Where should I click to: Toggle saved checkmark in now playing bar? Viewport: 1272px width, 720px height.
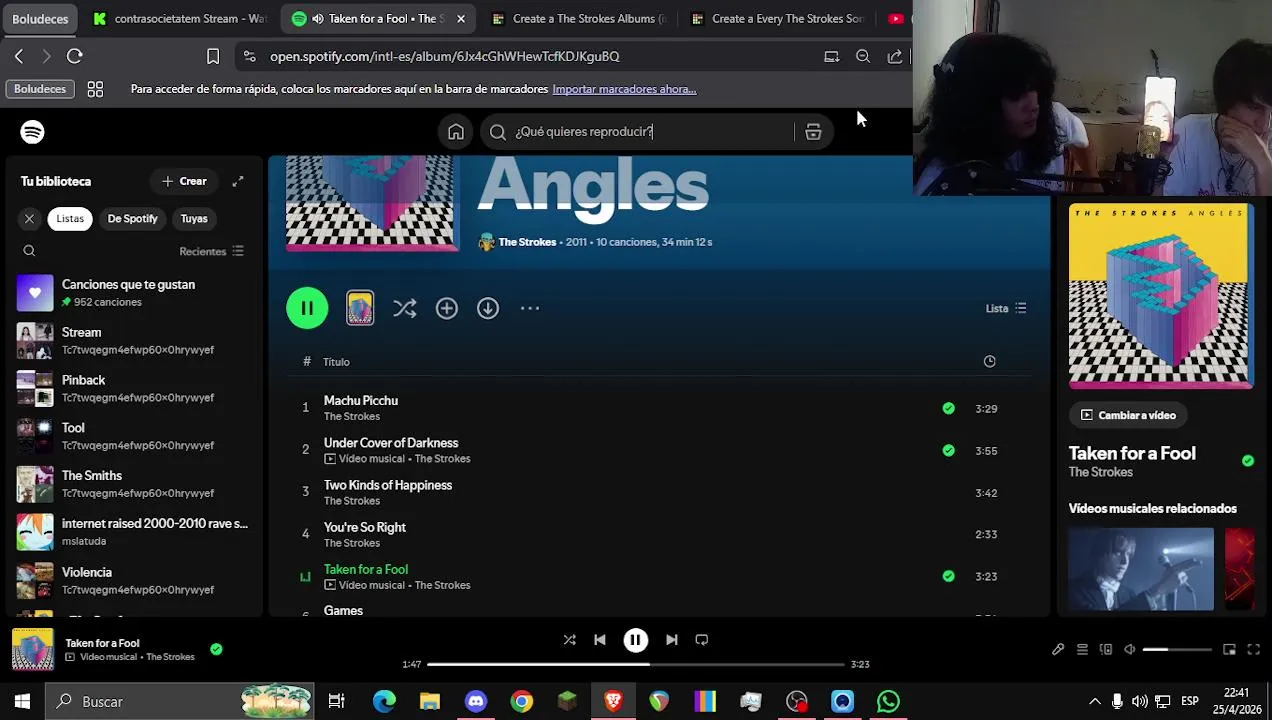[216, 649]
